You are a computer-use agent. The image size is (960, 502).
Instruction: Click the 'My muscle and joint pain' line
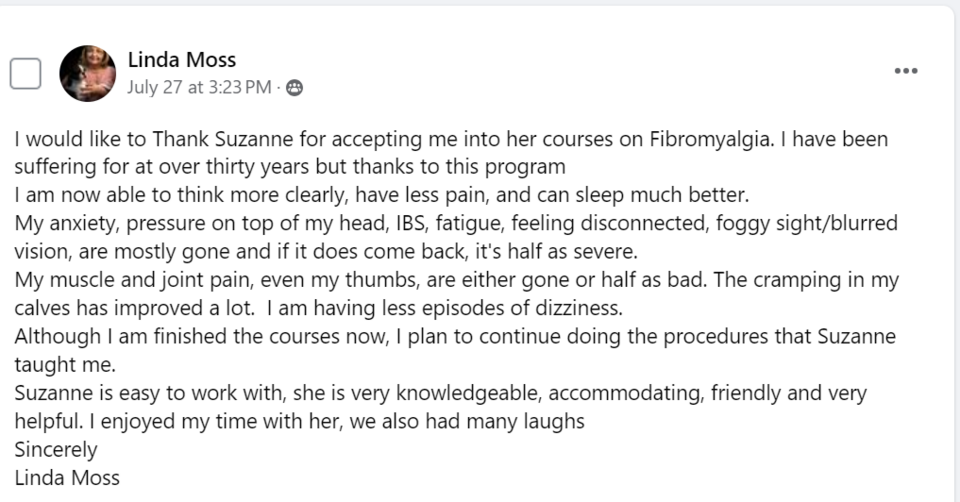(x=457, y=280)
